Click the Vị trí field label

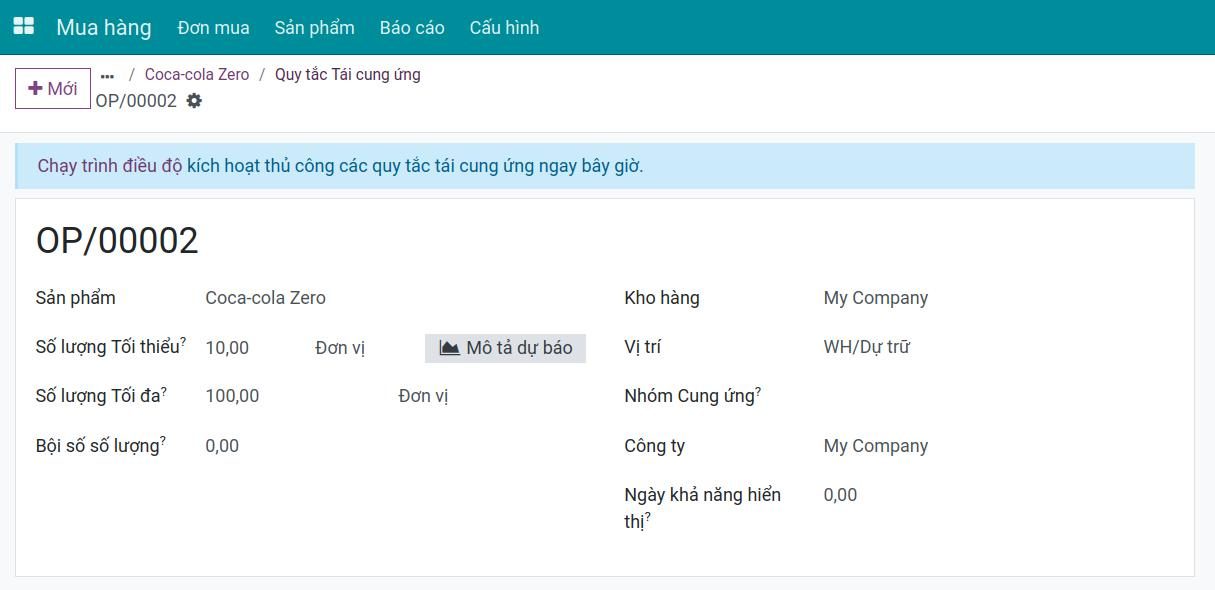(x=643, y=347)
